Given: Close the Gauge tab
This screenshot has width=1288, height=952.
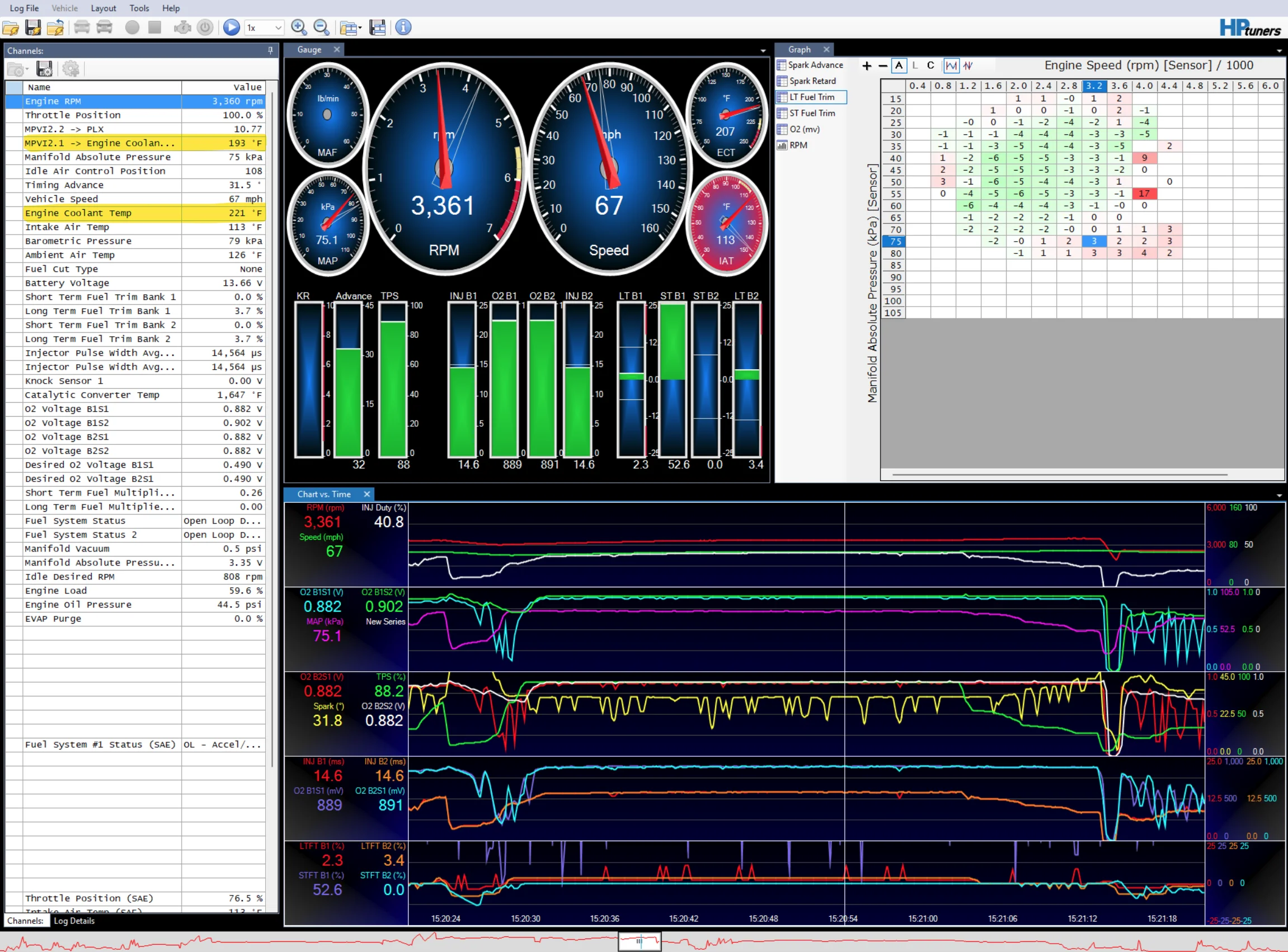Looking at the screenshot, I should (x=337, y=50).
